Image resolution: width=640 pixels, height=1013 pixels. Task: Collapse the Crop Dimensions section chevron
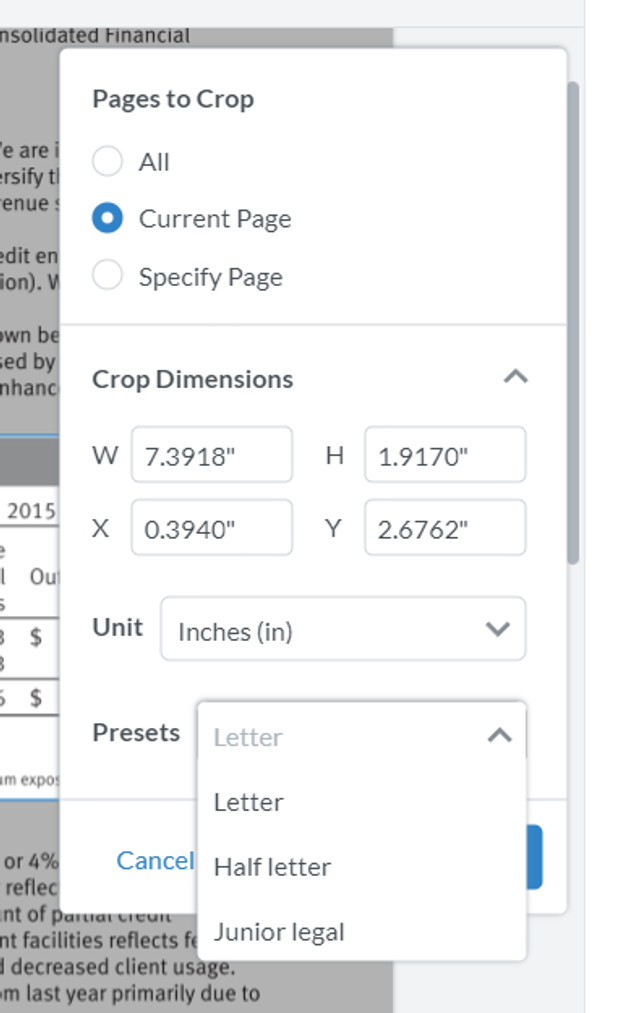pos(517,376)
